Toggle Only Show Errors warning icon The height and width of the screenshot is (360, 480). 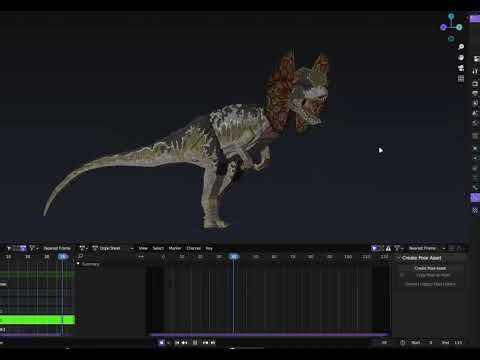click(388, 248)
